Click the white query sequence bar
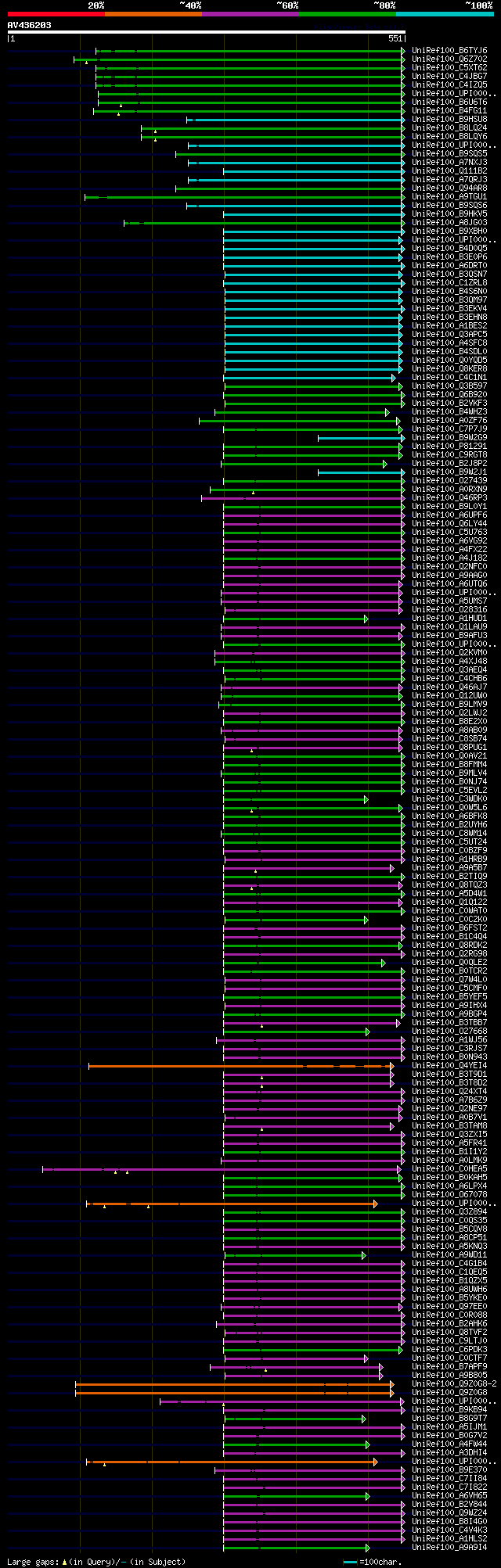 coord(206,32)
